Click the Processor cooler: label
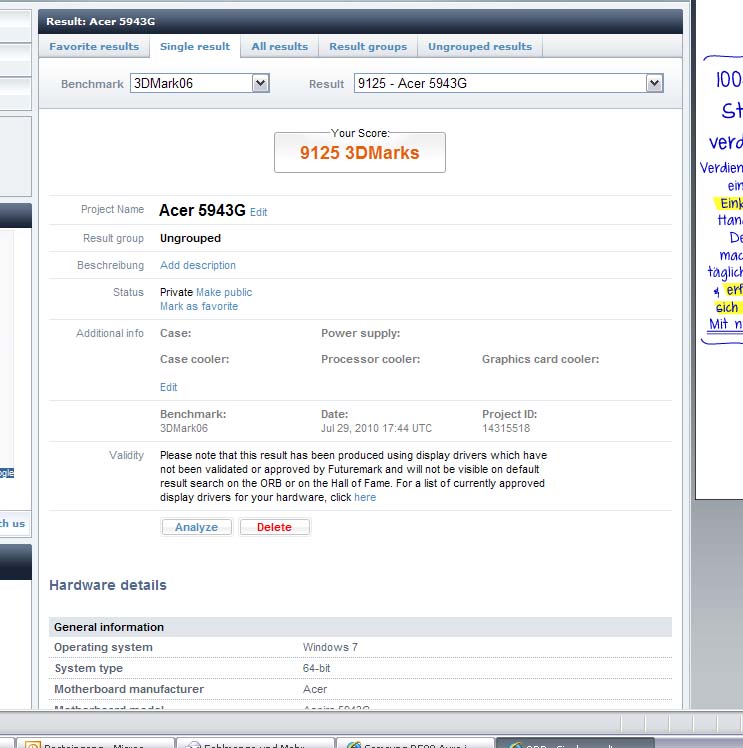Screen dimensions: 743x748 371,359
